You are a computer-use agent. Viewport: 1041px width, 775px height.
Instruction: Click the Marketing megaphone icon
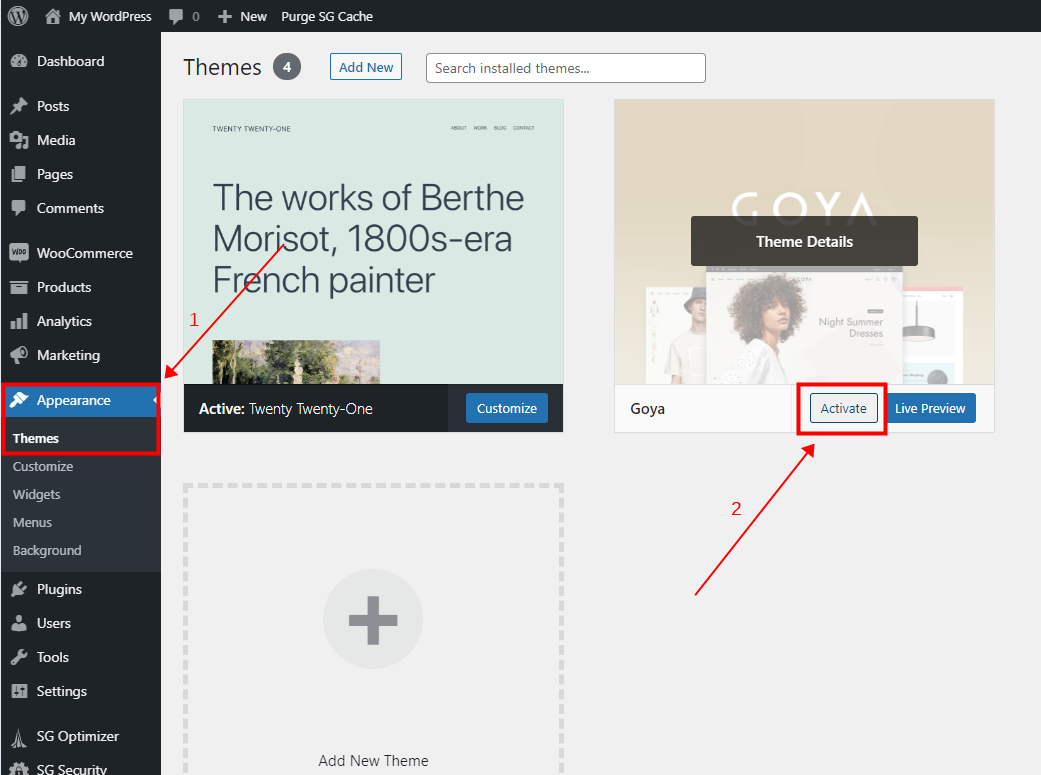[19, 355]
